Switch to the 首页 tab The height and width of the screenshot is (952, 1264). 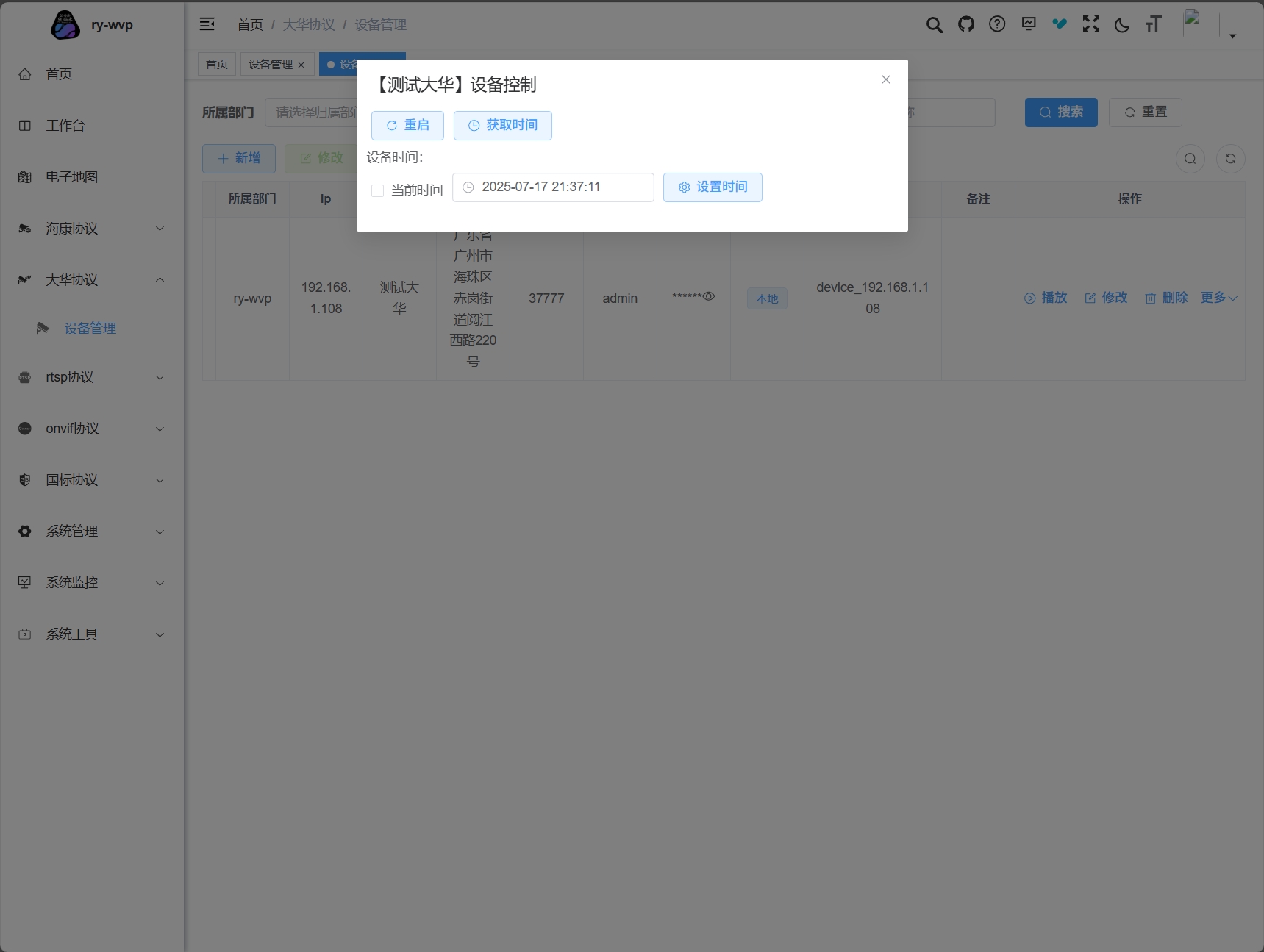tap(217, 65)
